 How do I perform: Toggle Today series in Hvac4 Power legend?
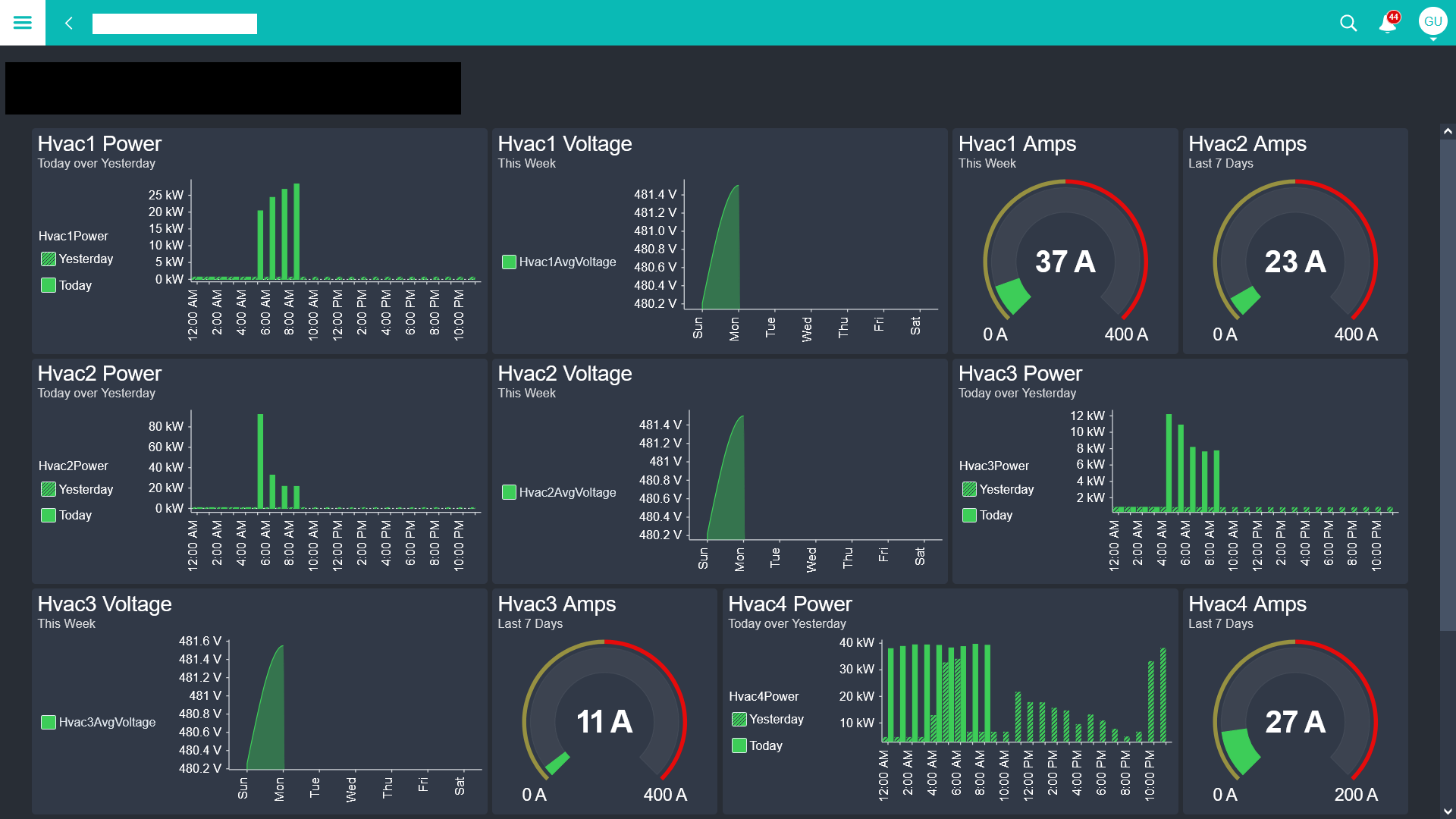757,746
